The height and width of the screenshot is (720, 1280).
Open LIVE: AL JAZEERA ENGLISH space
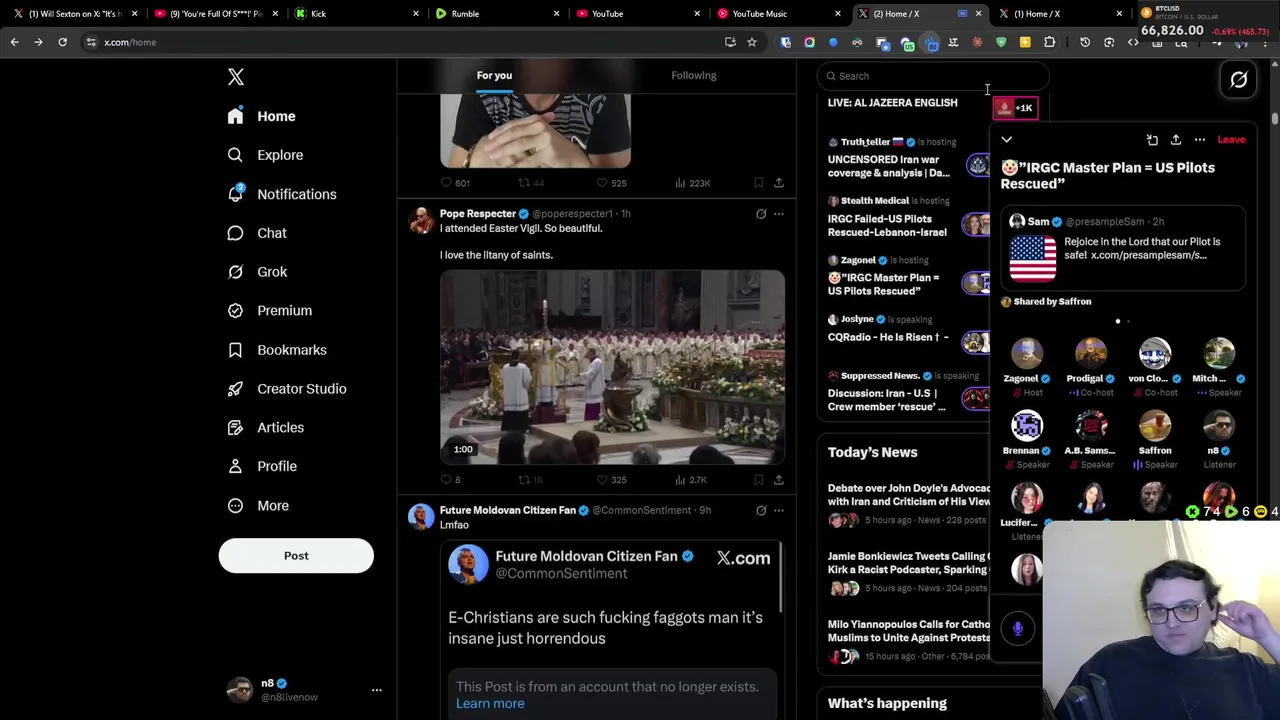coord(892,103)
